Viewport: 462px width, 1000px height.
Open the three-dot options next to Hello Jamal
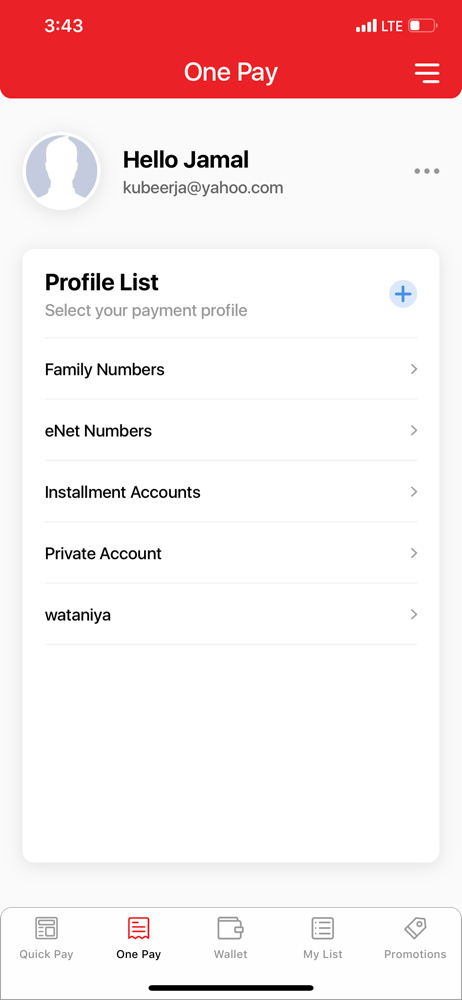click(426, 171)
